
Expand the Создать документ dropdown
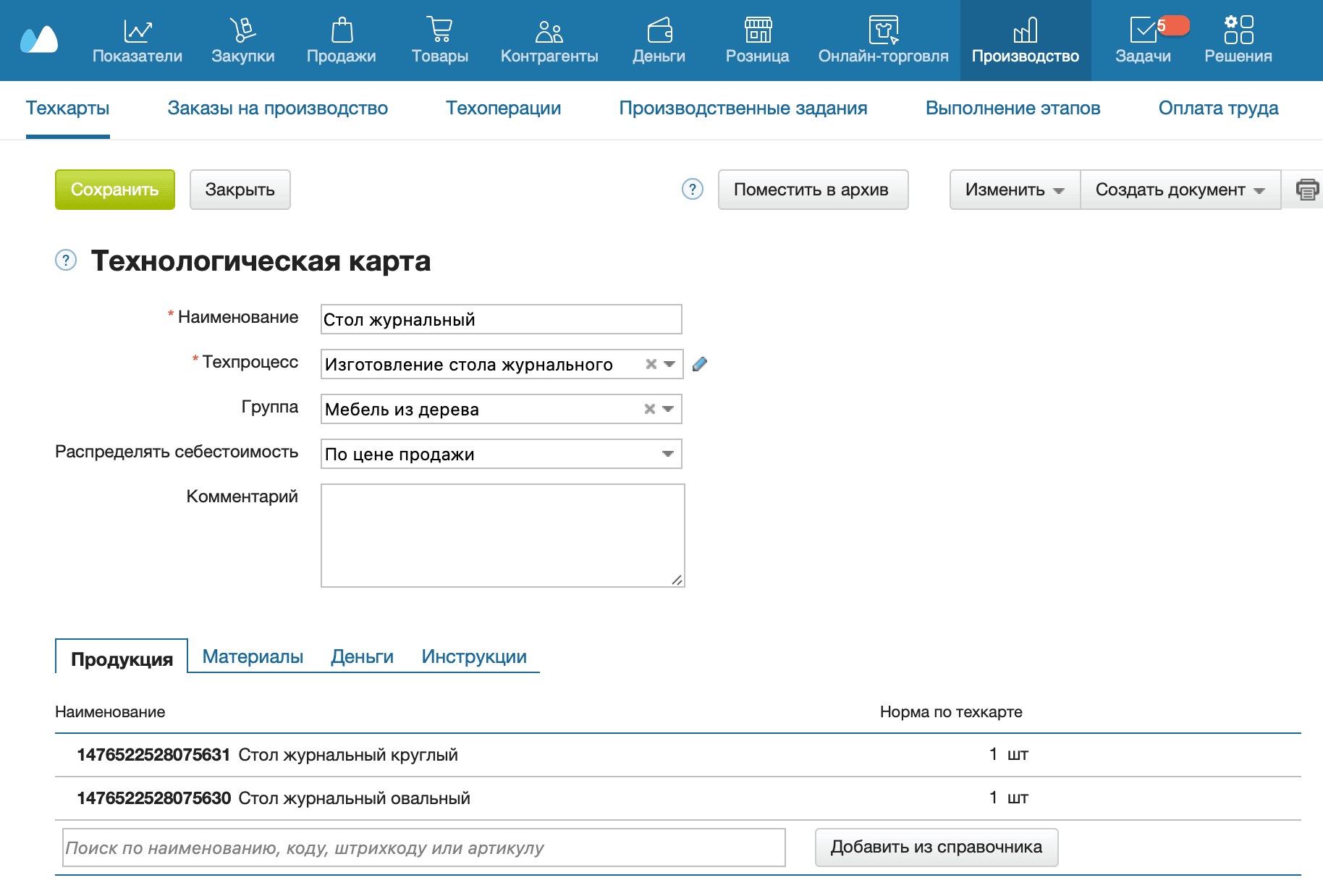(x=1180, y=190)
